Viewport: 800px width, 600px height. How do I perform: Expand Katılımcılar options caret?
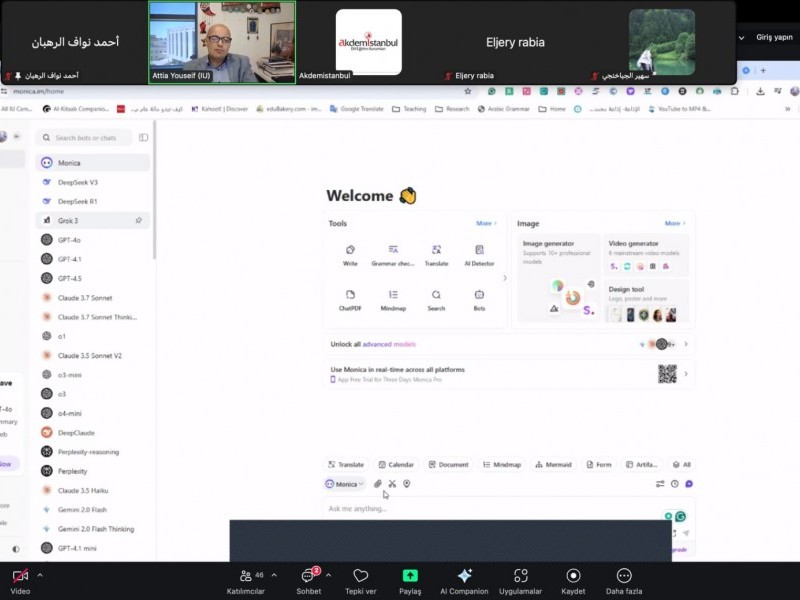(x=274, y=575)
